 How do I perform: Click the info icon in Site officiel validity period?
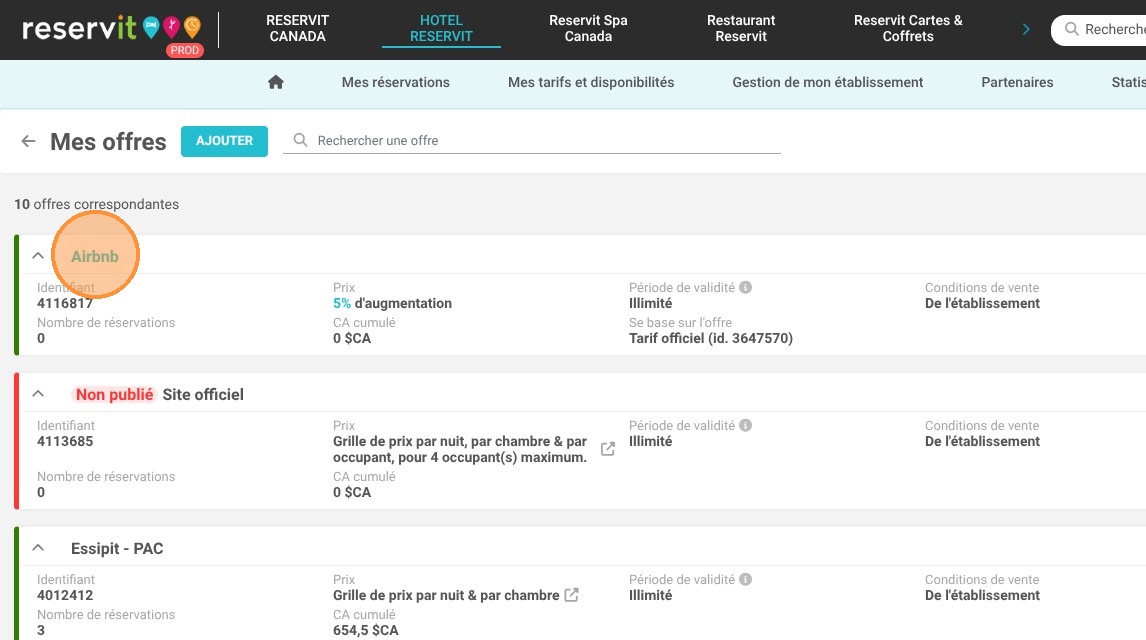(745, 425)
